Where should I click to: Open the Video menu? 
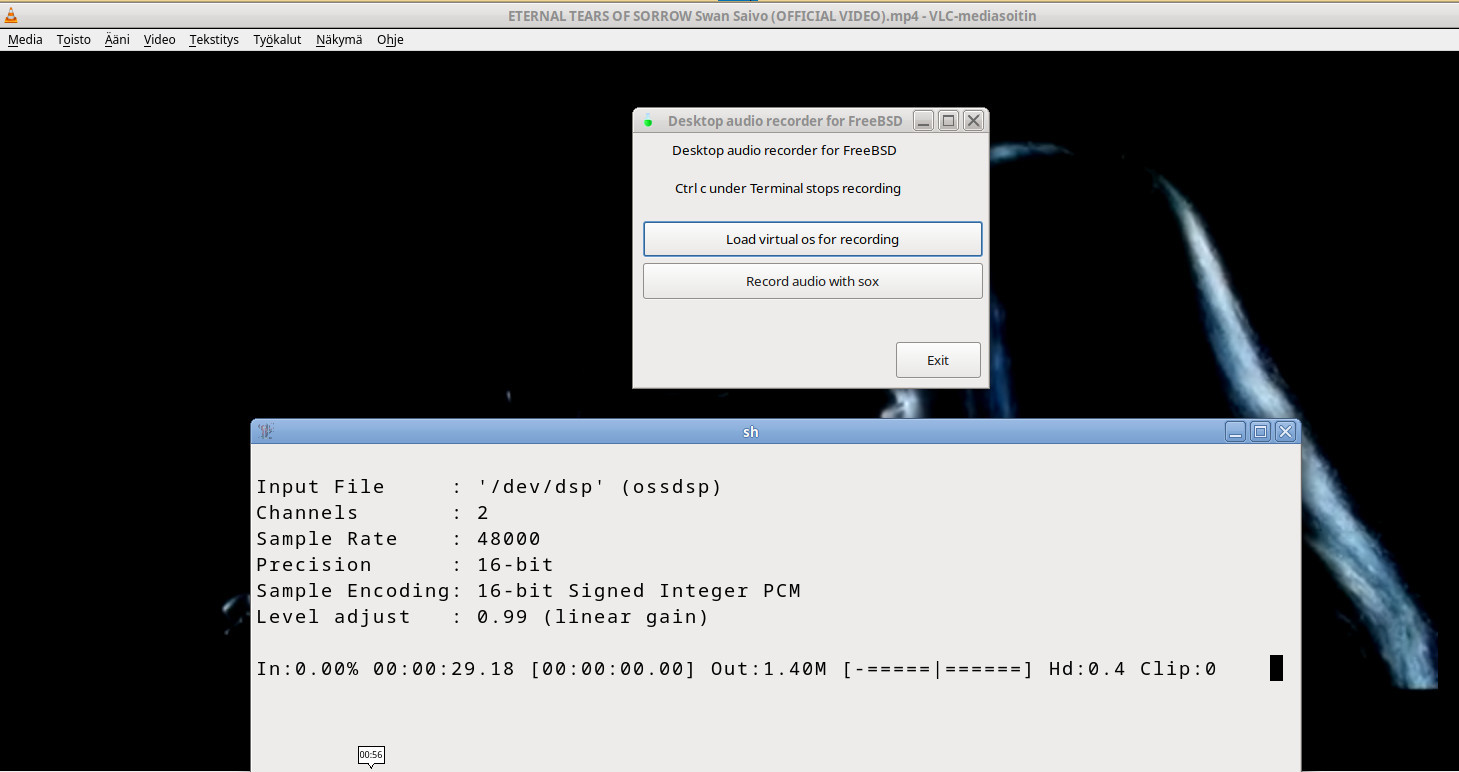point(159,40)
